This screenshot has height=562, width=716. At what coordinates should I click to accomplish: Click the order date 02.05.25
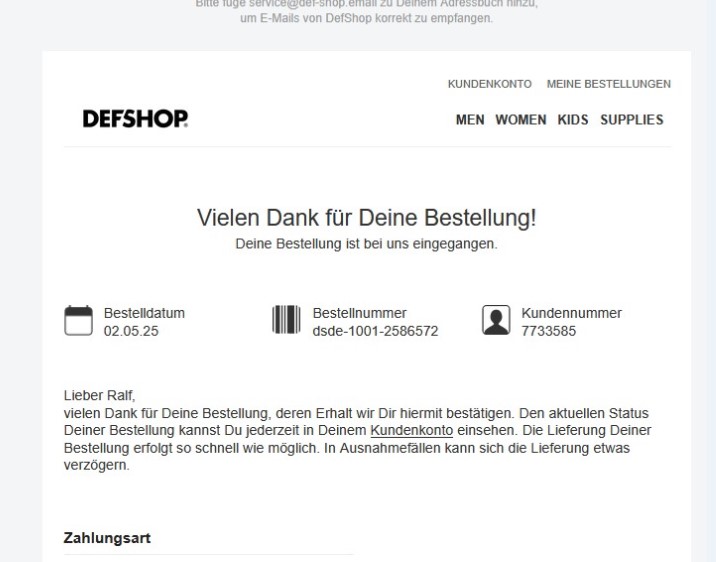(131, 331)
